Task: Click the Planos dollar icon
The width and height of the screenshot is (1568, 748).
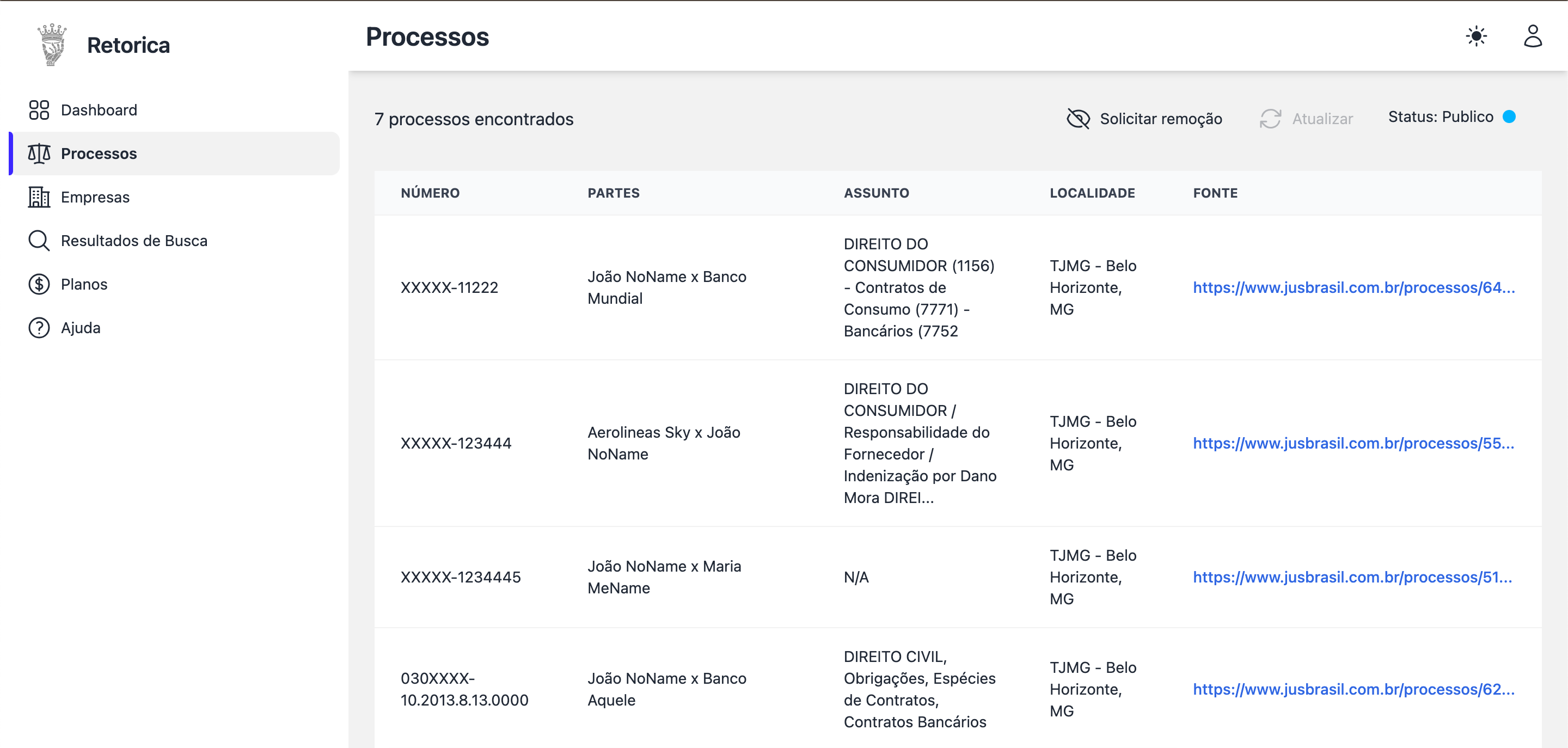Action: pyautogui.click(x=39, y=284)
